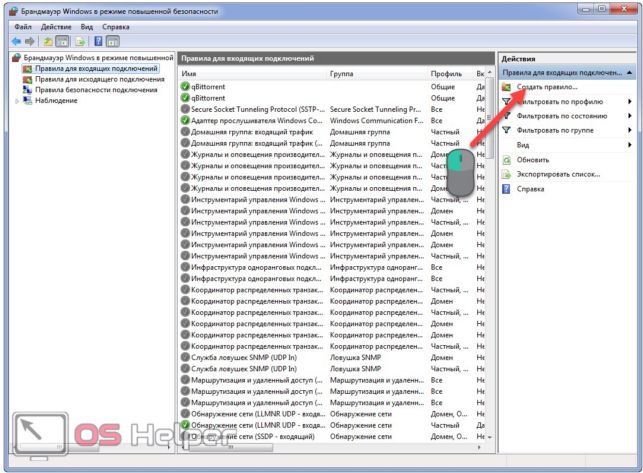Click the firewall root node icon in tree

point(16,57)
